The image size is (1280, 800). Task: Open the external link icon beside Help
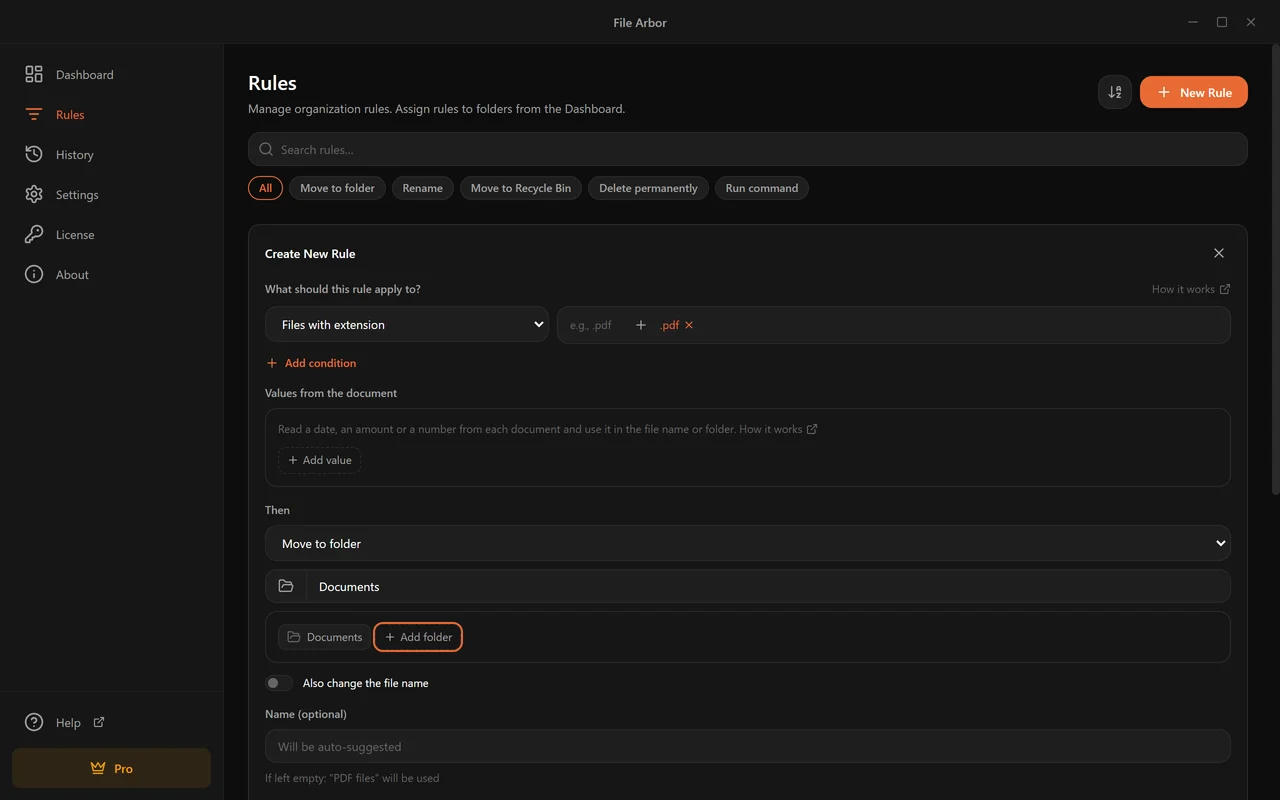pyautogui.click(x=99, y=722)
